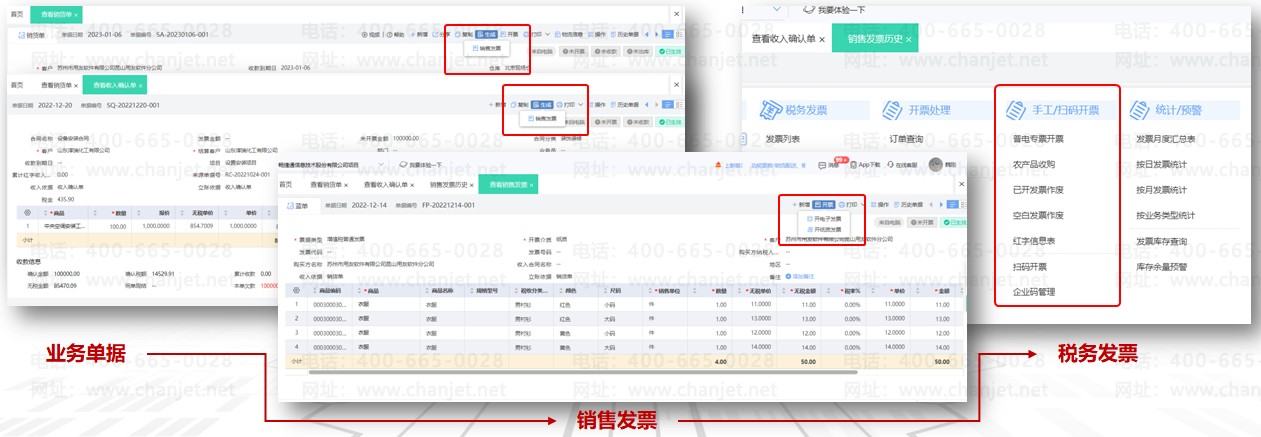Screen dimensions: 1261x437
Task: Select 查看销售发票 tab in front window
Action: [x=509, y=184]
